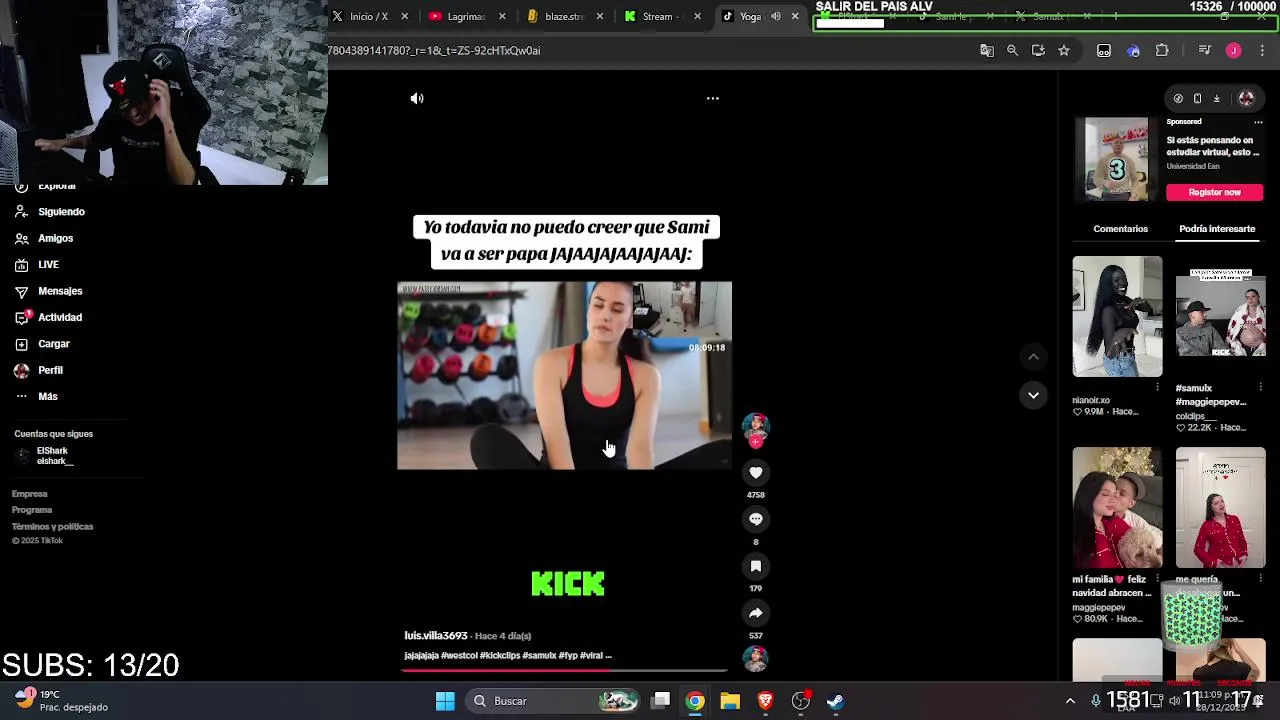This screenshot has width=1280, height=720.
Task: Click the Register now ad button
Action: (1214, 192)
